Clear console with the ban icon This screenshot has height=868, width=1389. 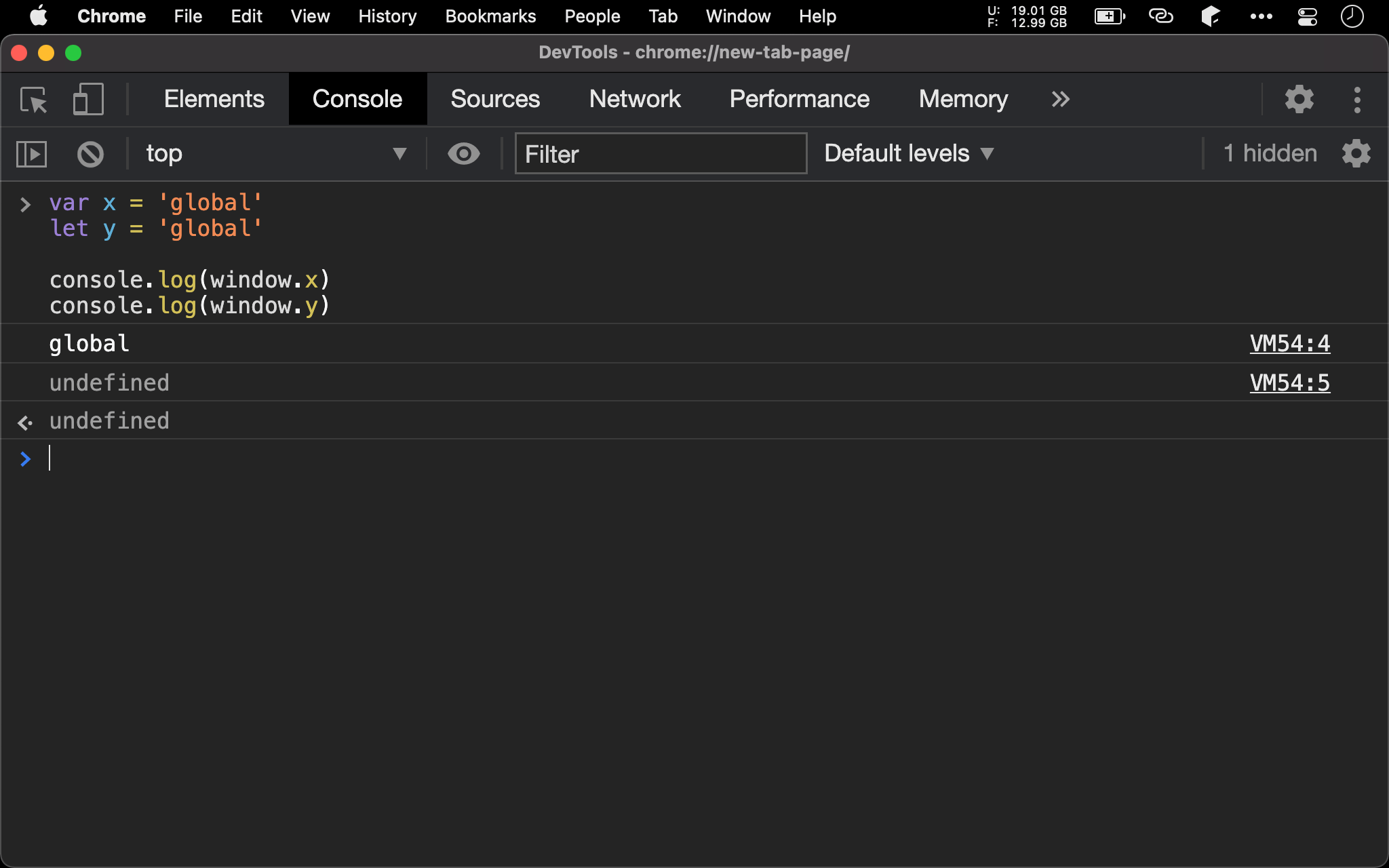(90, 154)
